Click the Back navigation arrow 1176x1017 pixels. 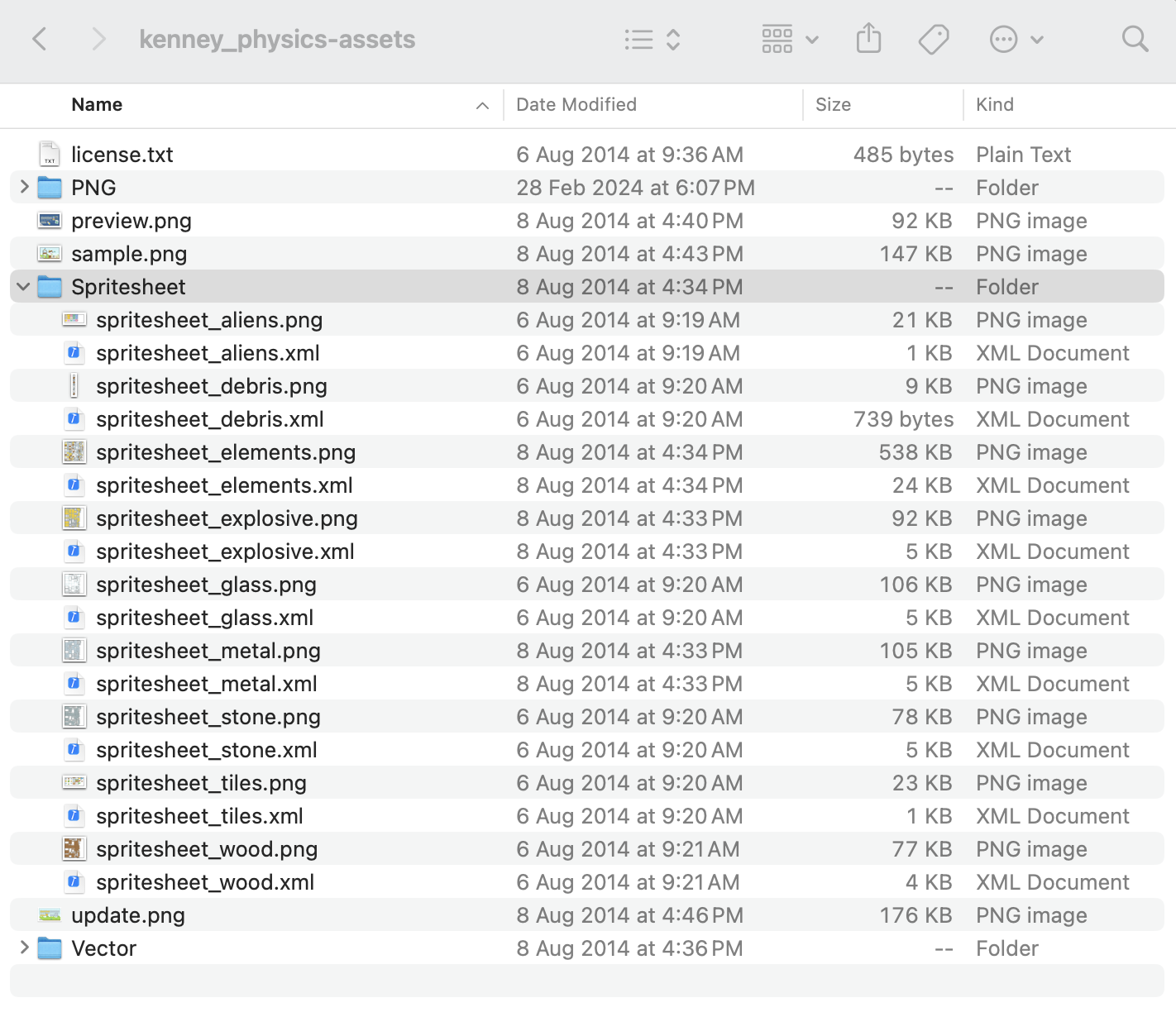(x=39, y=39)
